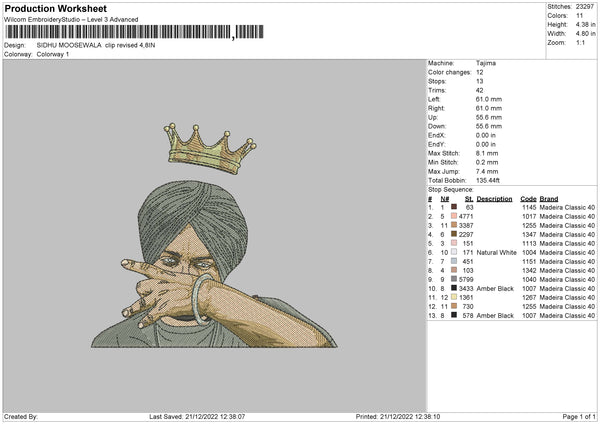Viewport: 600px width, 424px height.
Task: Click the Created By label
Action: [x=21, y=416]
